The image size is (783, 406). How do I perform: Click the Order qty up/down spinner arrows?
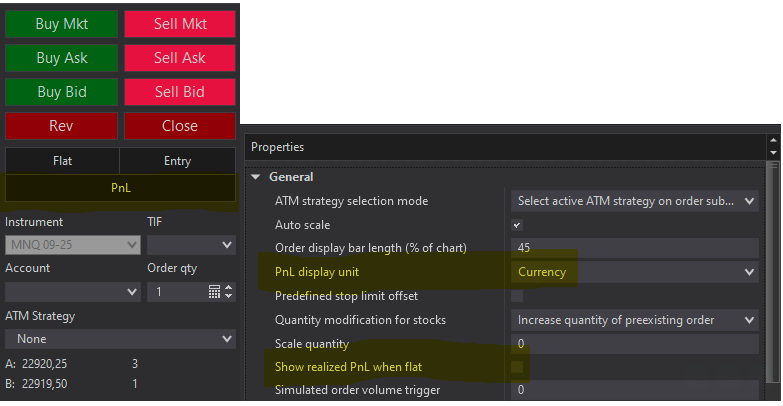[229, 292]
